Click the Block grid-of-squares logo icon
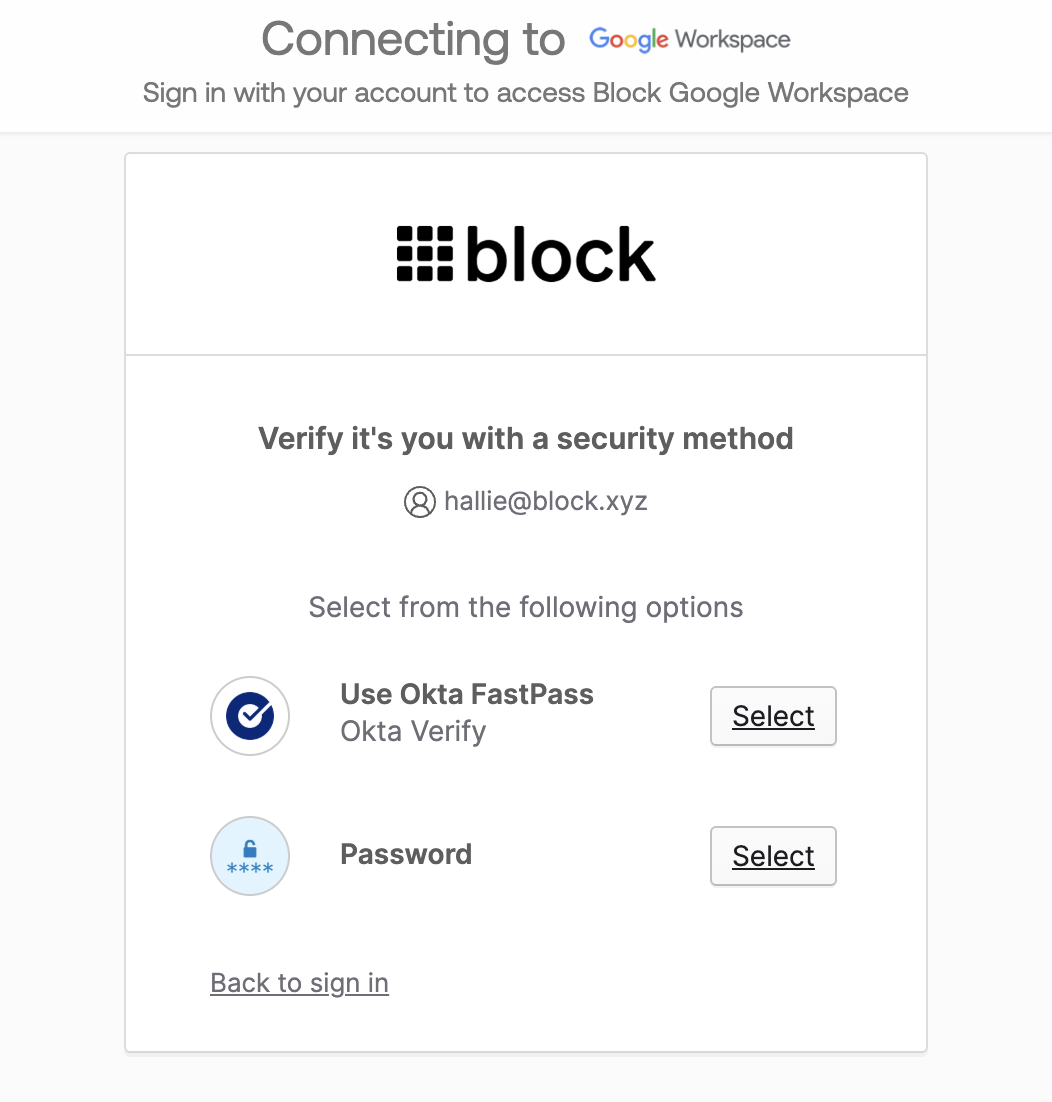 pos(425,254)
